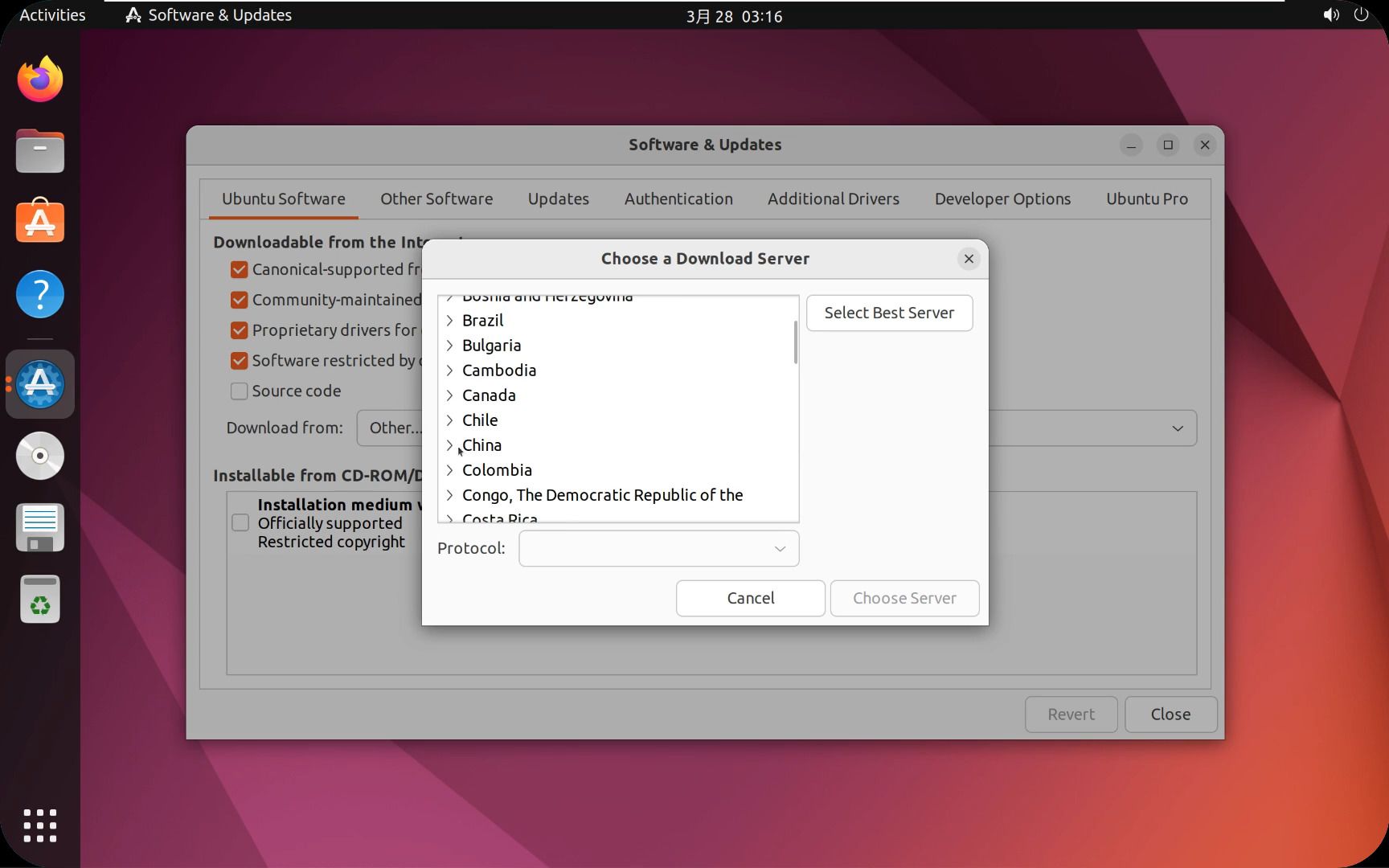The height and width of the screenshot is (868, 1389).
Task: Open the clock and calendar menu
Action: point(734,15)
